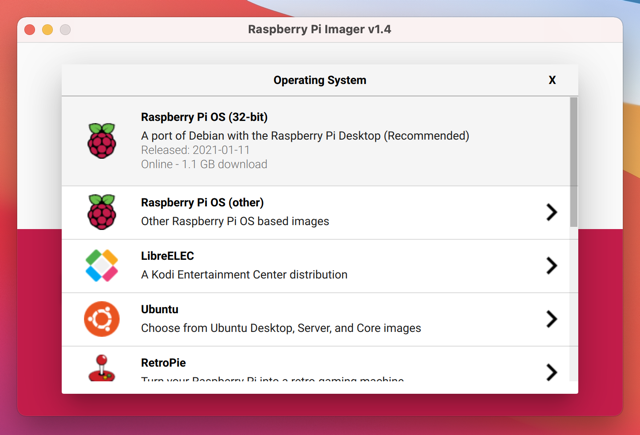Viewport: 640px width, 435px height.
Task: Select the RetroPie entry title
Action: 163,363
